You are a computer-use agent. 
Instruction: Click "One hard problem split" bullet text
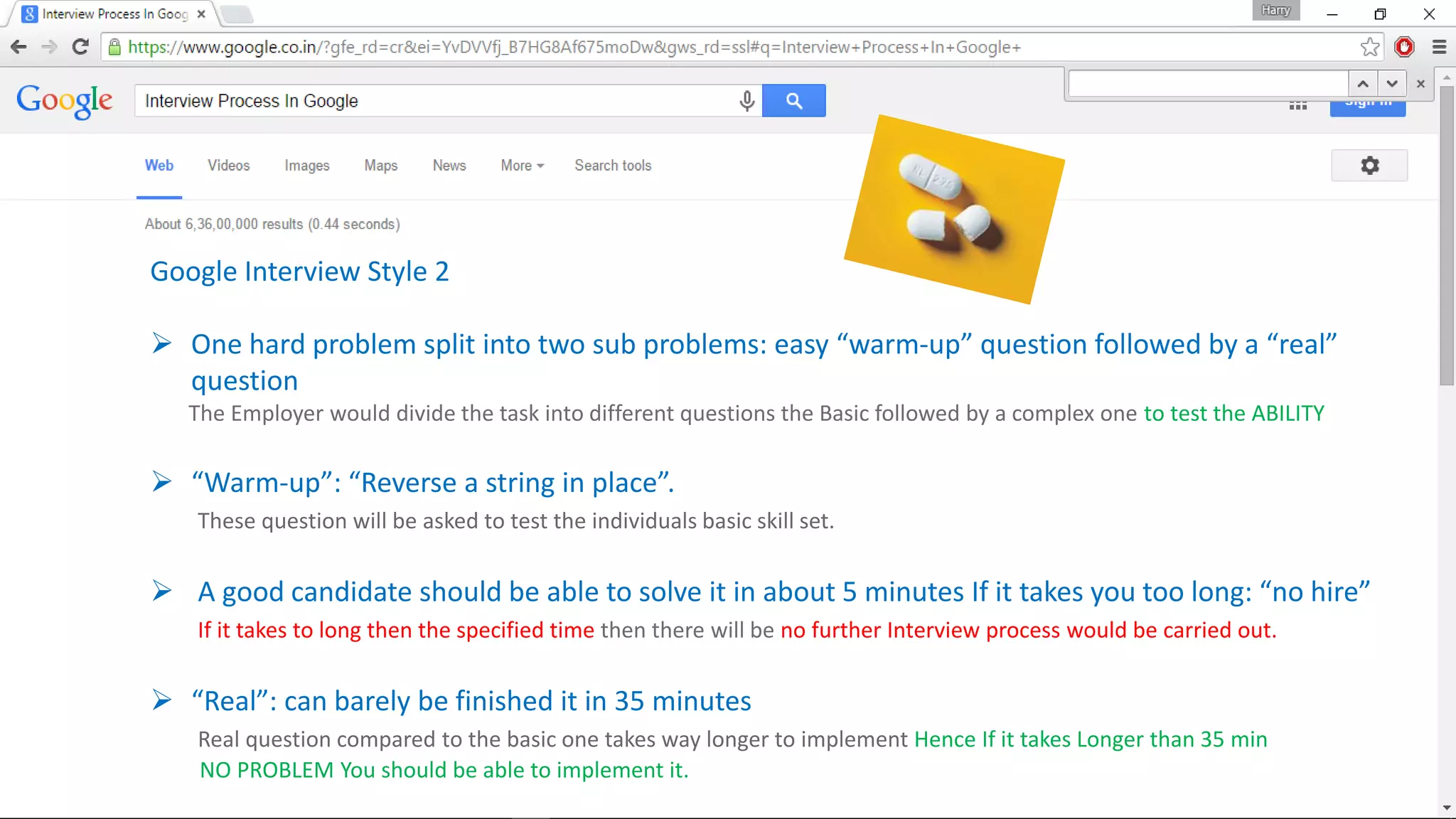pos(764,362)
